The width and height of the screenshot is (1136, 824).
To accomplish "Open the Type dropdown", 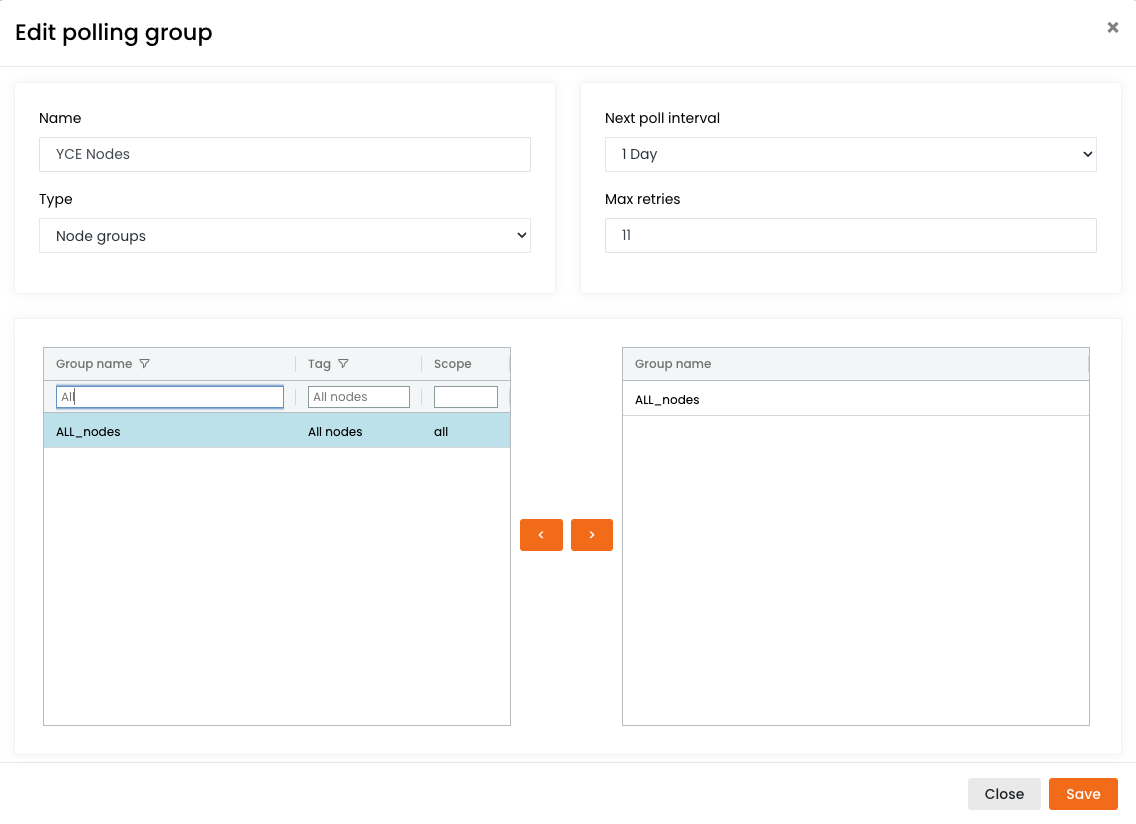I will [285, 236].
